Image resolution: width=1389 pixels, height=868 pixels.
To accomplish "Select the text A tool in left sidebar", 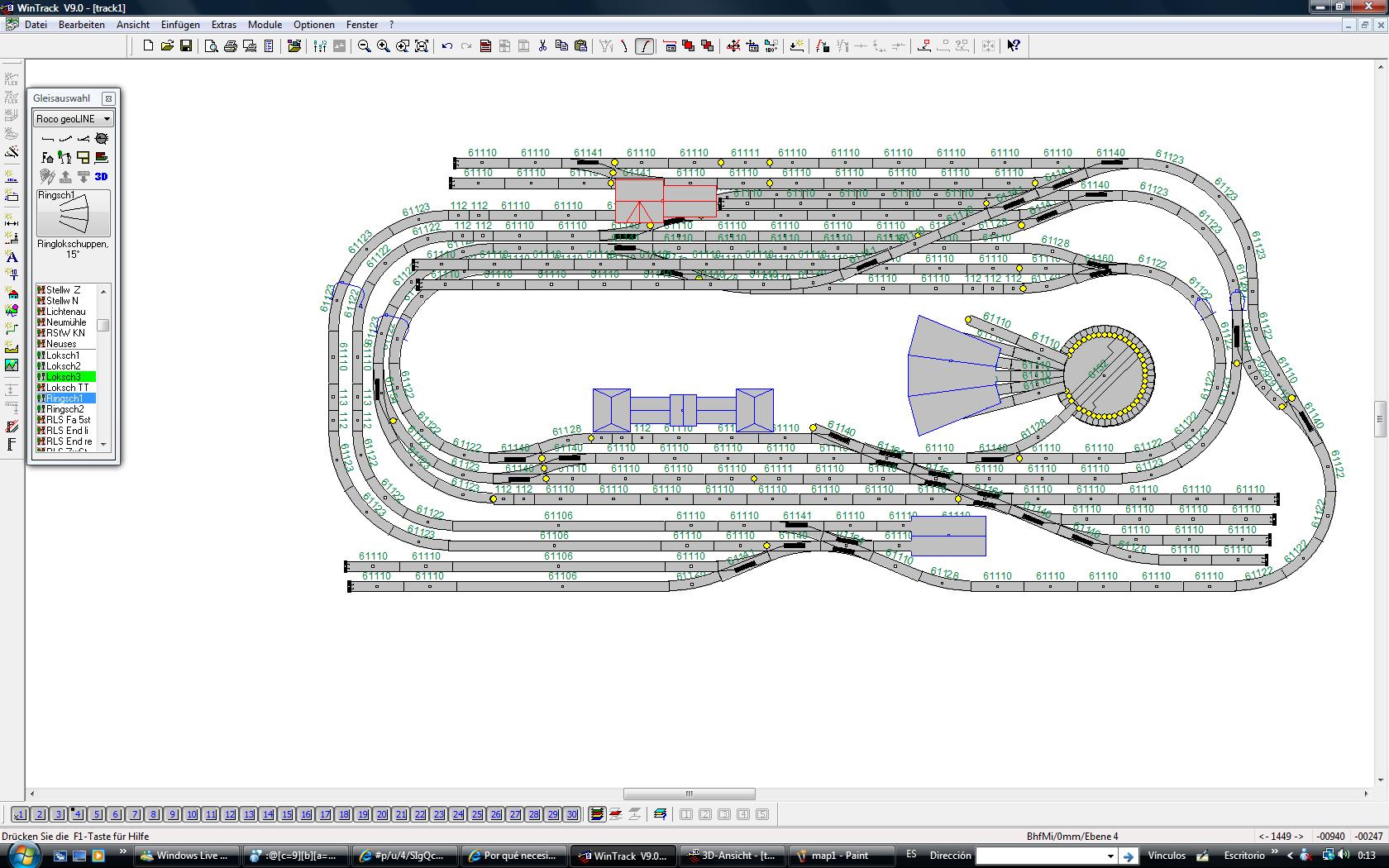I will pyautogui.click(x=12, y=256).
